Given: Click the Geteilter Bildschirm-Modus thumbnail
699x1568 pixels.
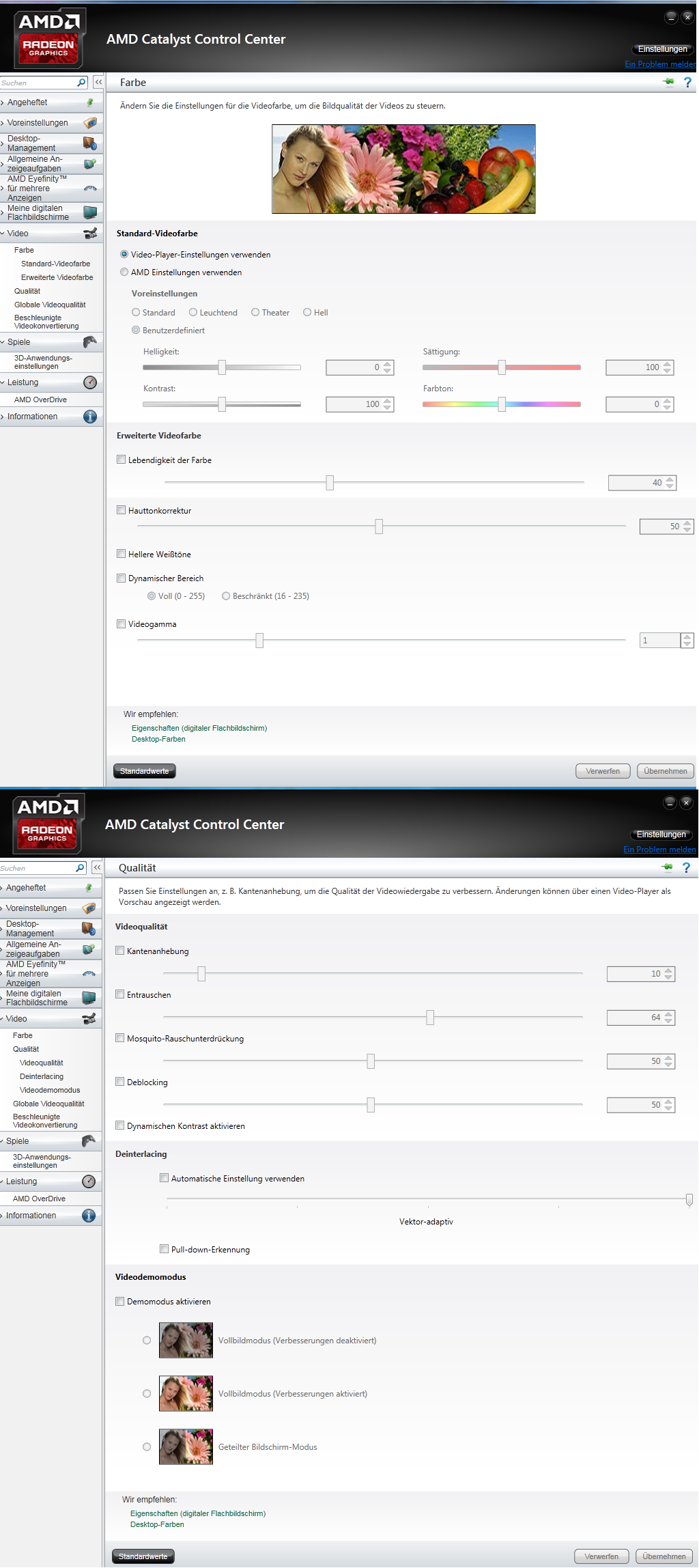Looking at the screenshot, I should point(186,1446).
